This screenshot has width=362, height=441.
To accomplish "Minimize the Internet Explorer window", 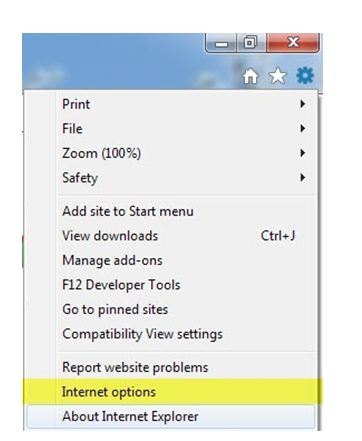I will (x=222, y=43).
